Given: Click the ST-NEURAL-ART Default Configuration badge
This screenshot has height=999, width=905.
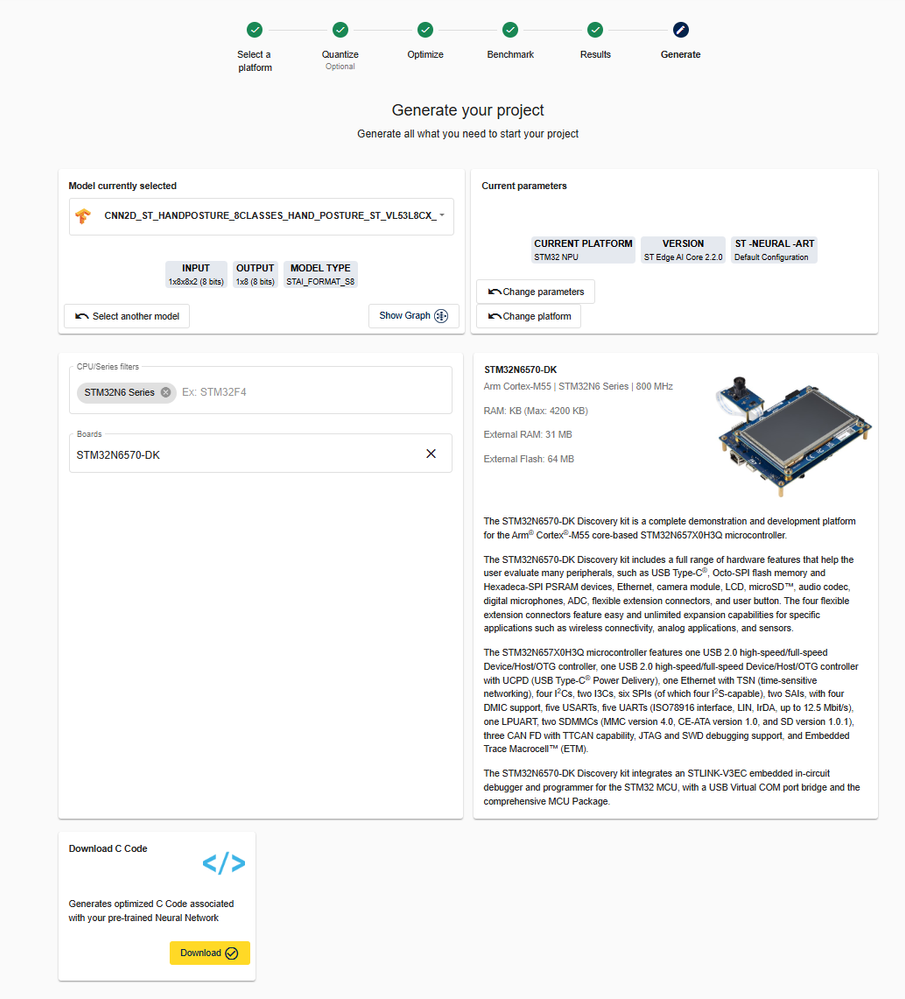Looking at the screenshot, I should coord(774,250).
